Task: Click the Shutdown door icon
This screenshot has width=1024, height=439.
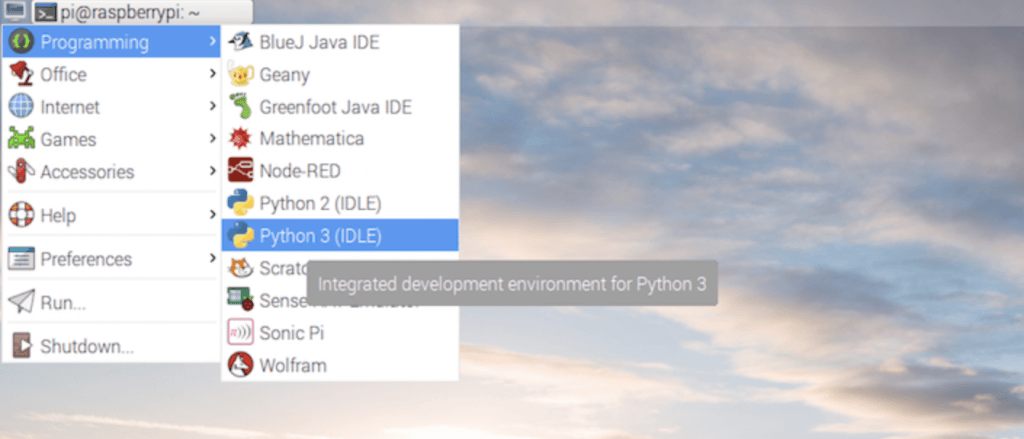Action: click(x=21, y=346)
